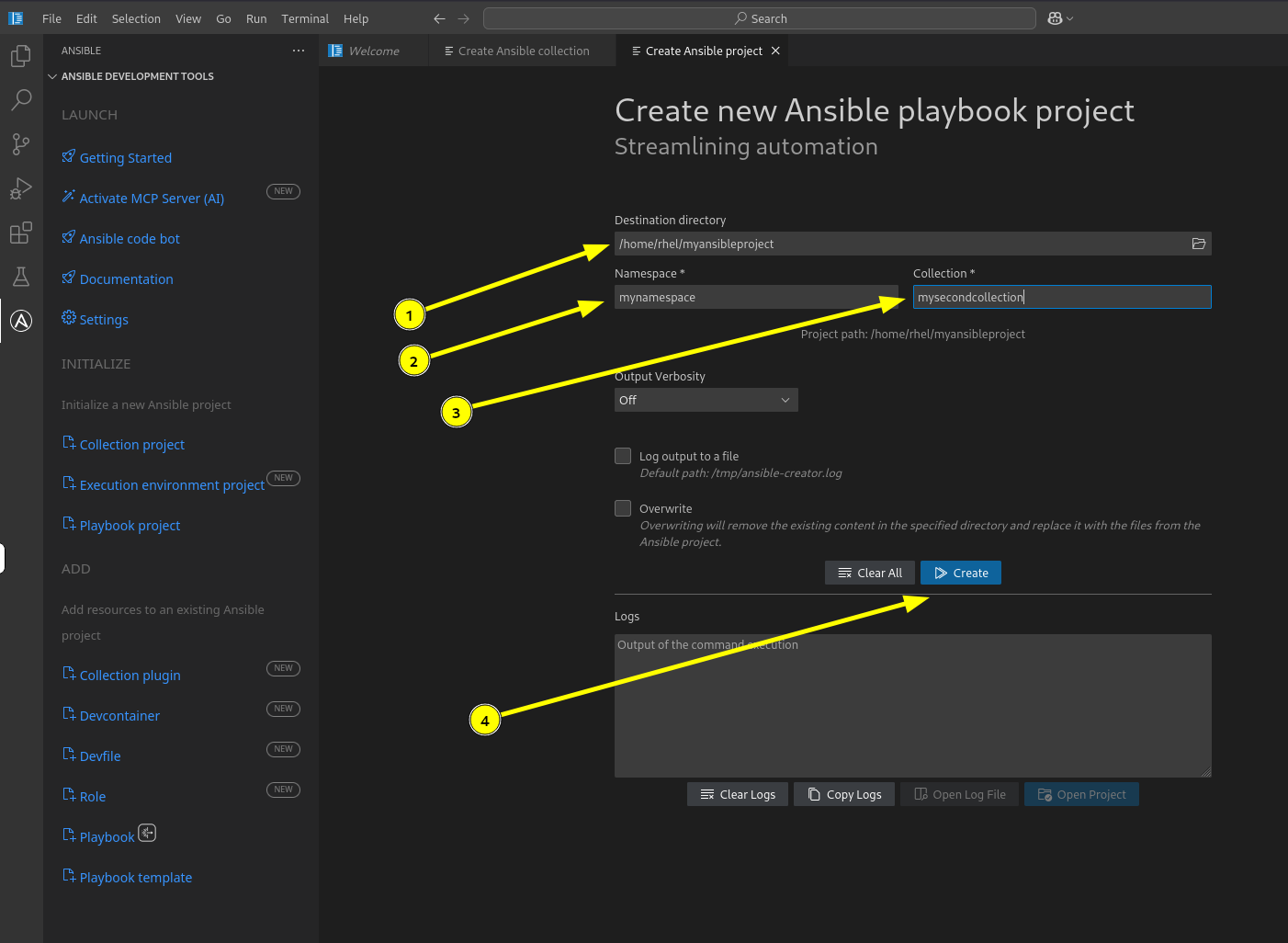The image size is (1288, 943).
Task: Open the Copilot dropdown chevron in title bar
Action: [1070, 18]
